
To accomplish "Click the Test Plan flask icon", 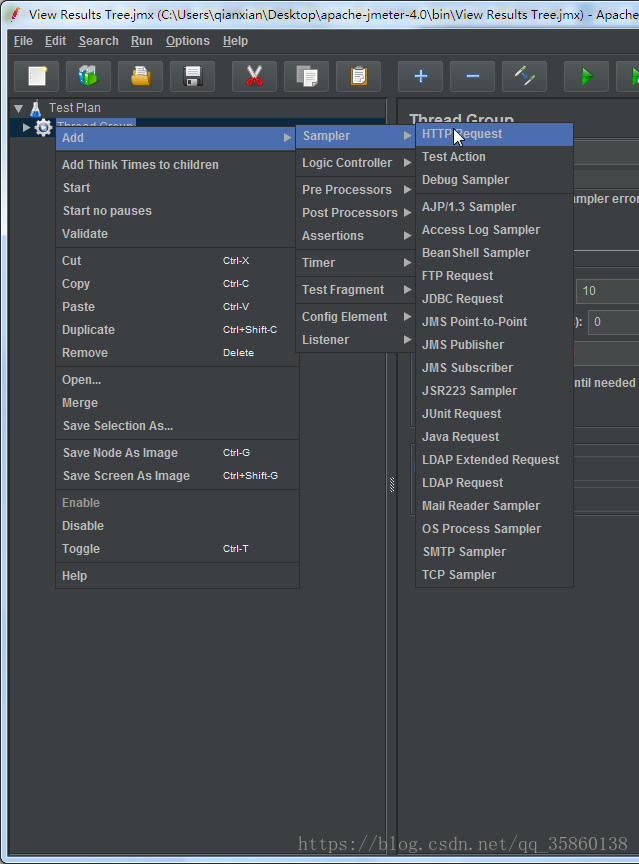I will (36, 108).
